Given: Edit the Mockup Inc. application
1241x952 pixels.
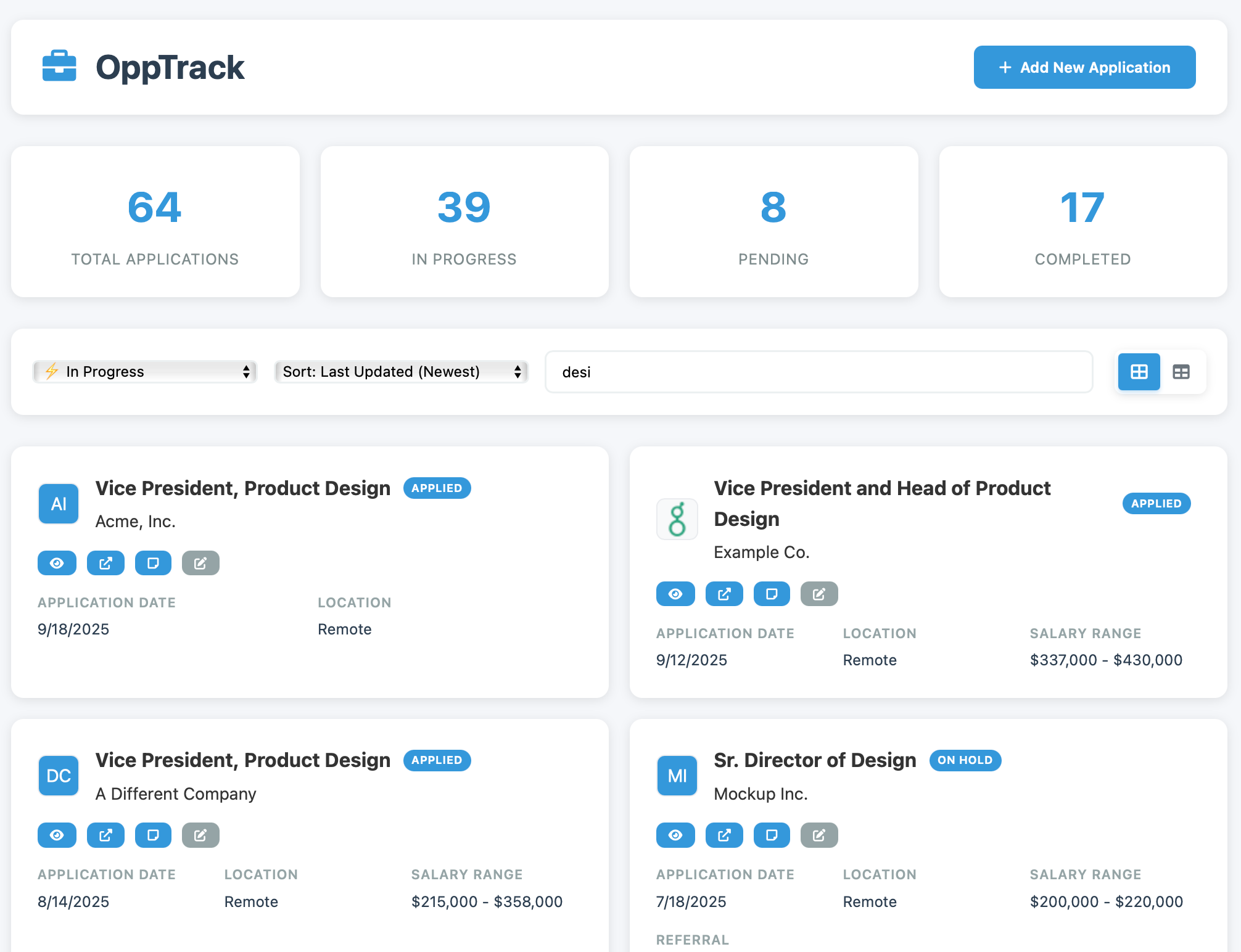Looking at the screenshot, I should pyautogui.click(x=819, y=835).
